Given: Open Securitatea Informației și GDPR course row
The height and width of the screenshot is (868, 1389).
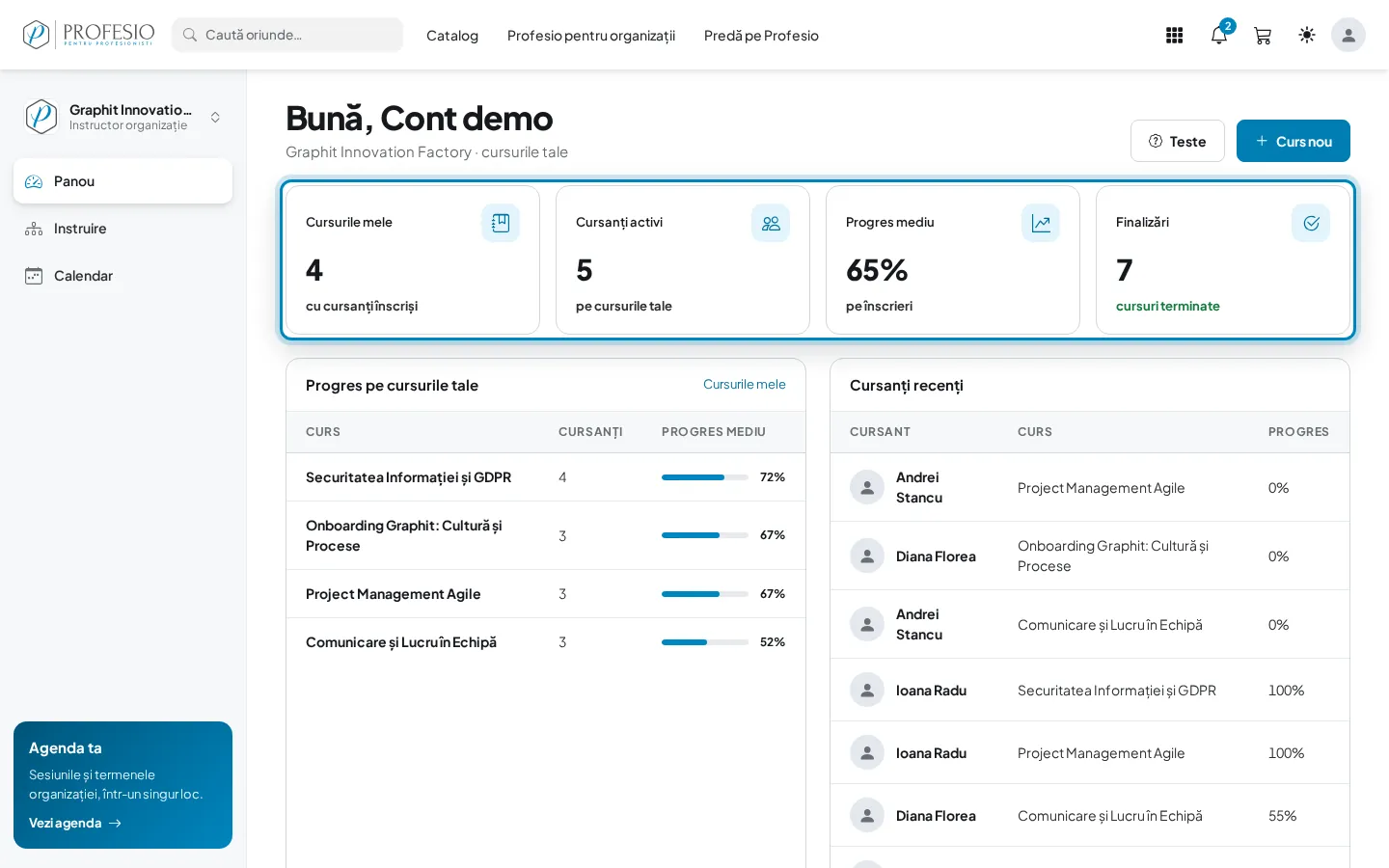Looking at the screenshot, I should (546, 477).
